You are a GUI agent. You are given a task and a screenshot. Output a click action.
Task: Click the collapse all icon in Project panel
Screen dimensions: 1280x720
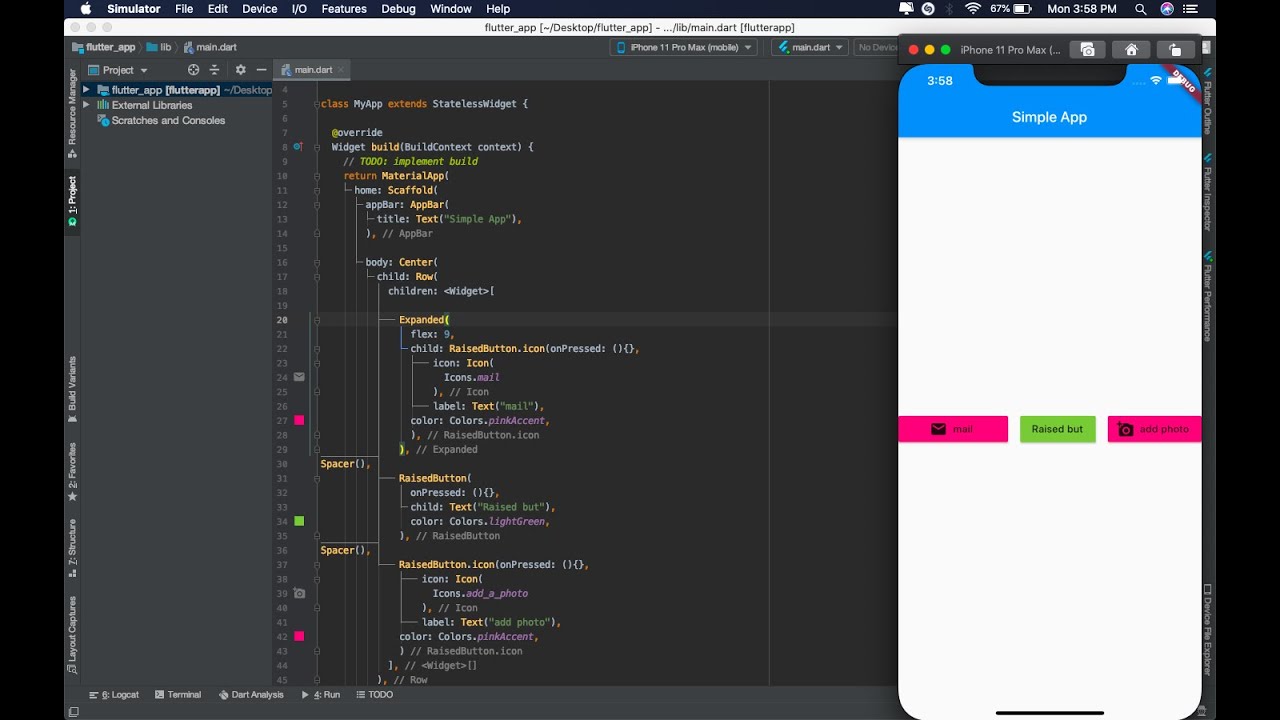tap(214, 70)
